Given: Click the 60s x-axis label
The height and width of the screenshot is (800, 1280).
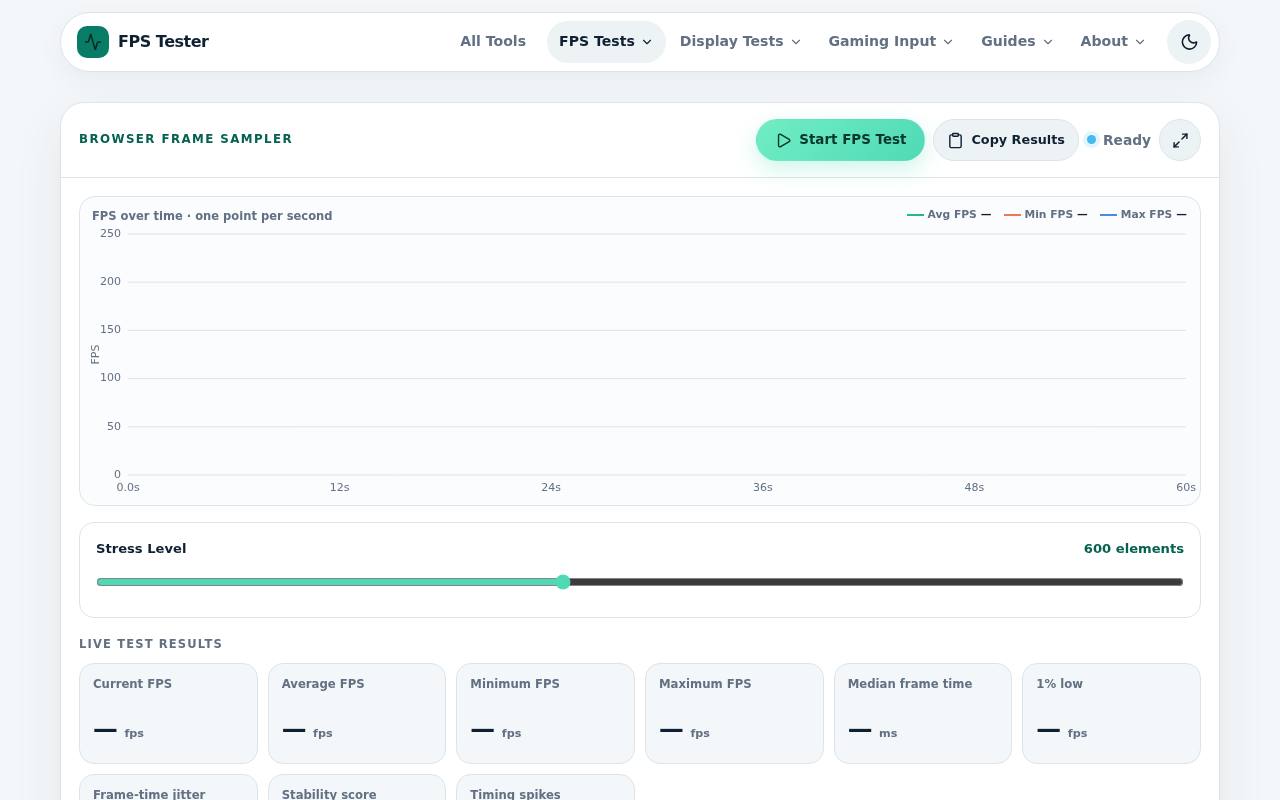Looking at the screenshot, I should tap(1186, 487).
